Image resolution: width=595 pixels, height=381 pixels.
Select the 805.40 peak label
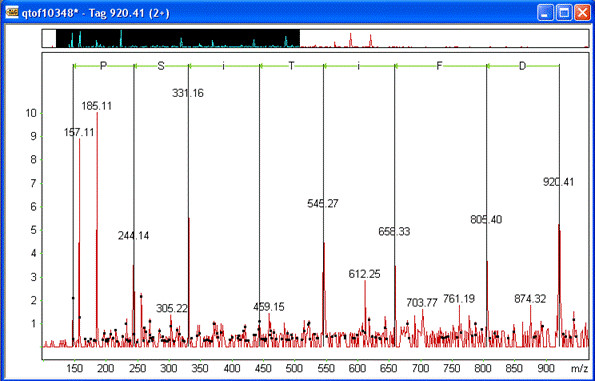486,220
